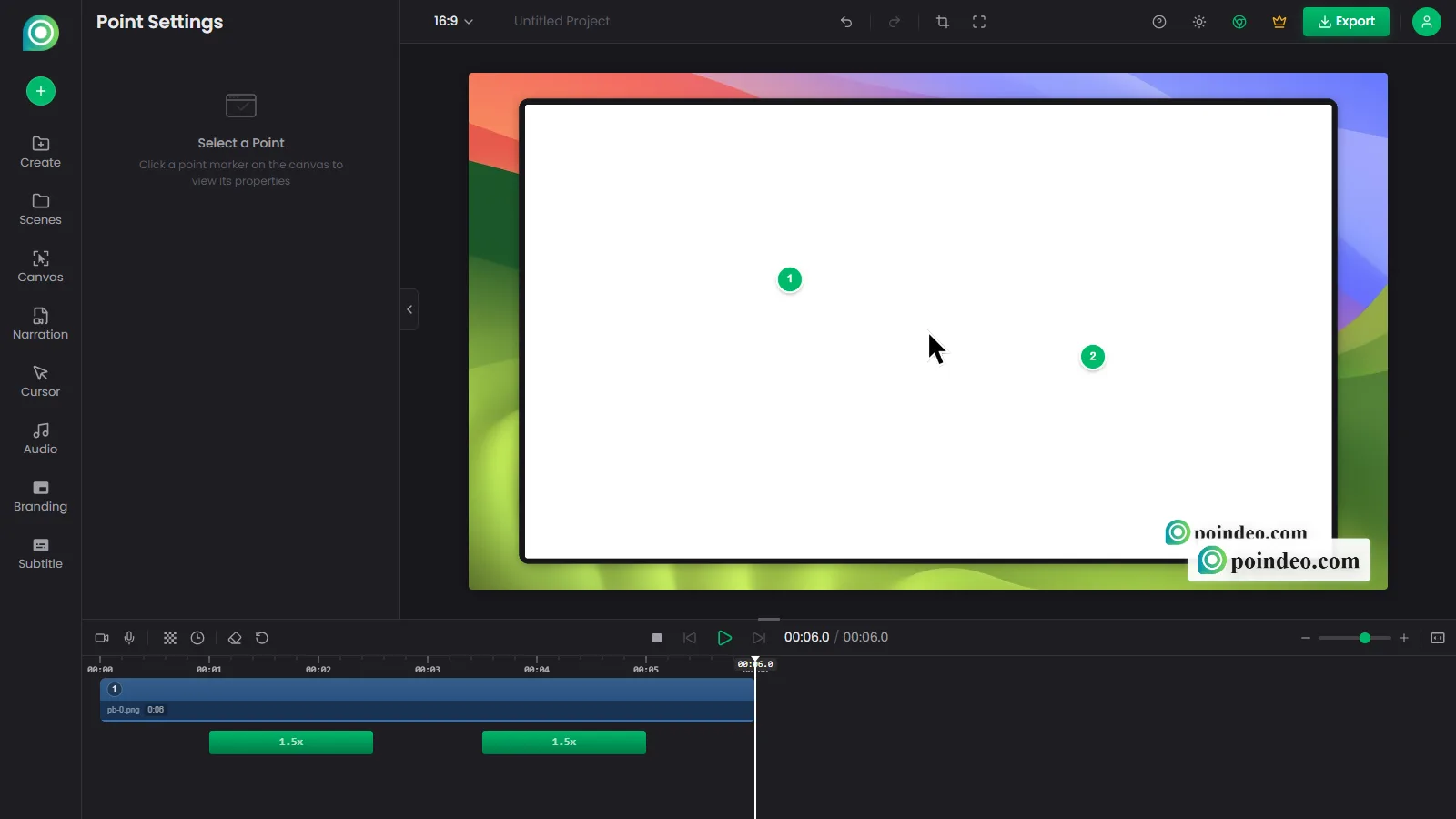Click the timeline panel resize handle bar
Image resolution: width=1456 pixels, height=819 pixels.
(769, 619)
